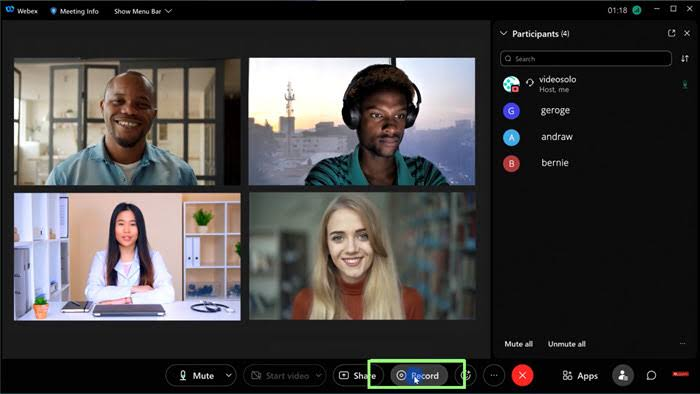Open the Apps panel
Image resolution: width=700 pixels, height=394 pixels.
click(x=580, y=376)
